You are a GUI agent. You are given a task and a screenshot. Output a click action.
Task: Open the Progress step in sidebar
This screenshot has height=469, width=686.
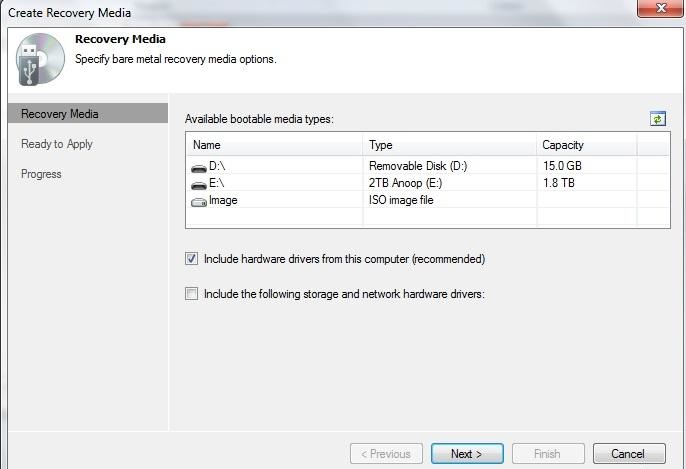tap(41, 174)
